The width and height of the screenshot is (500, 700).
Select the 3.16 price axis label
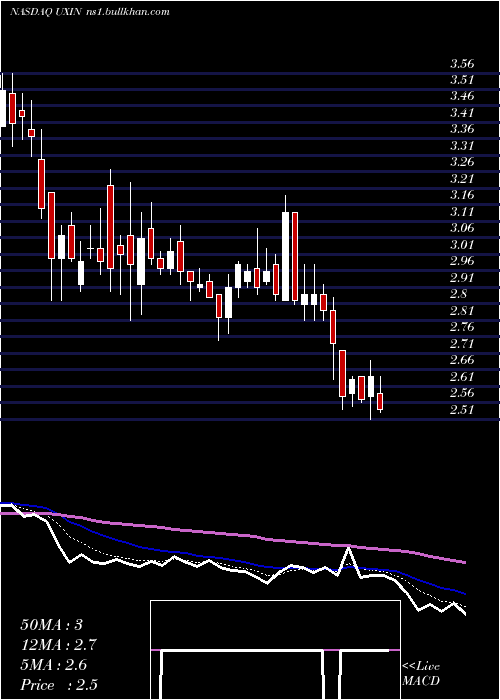[x=462, y=196]
